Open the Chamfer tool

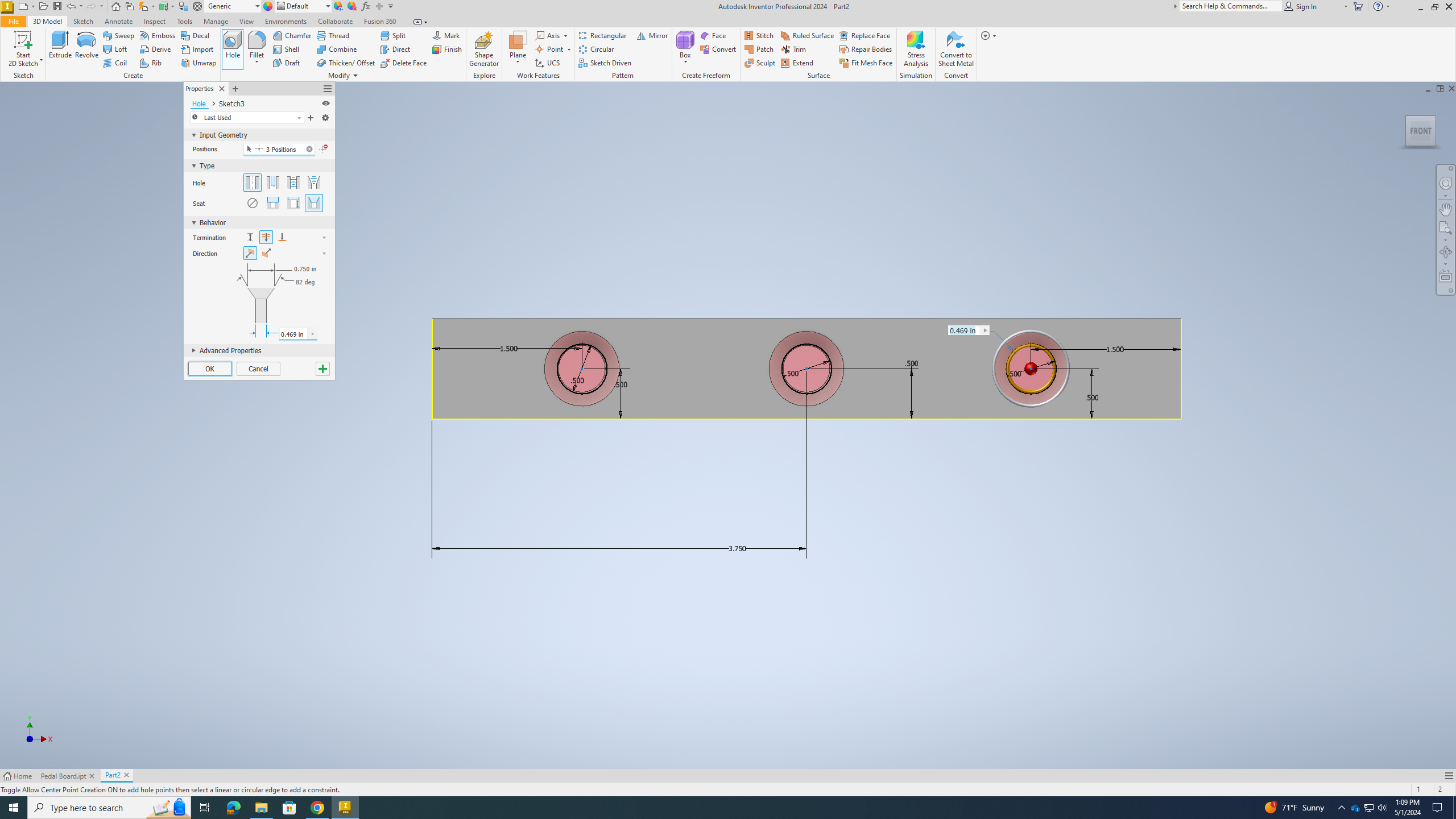coord(292,35)
